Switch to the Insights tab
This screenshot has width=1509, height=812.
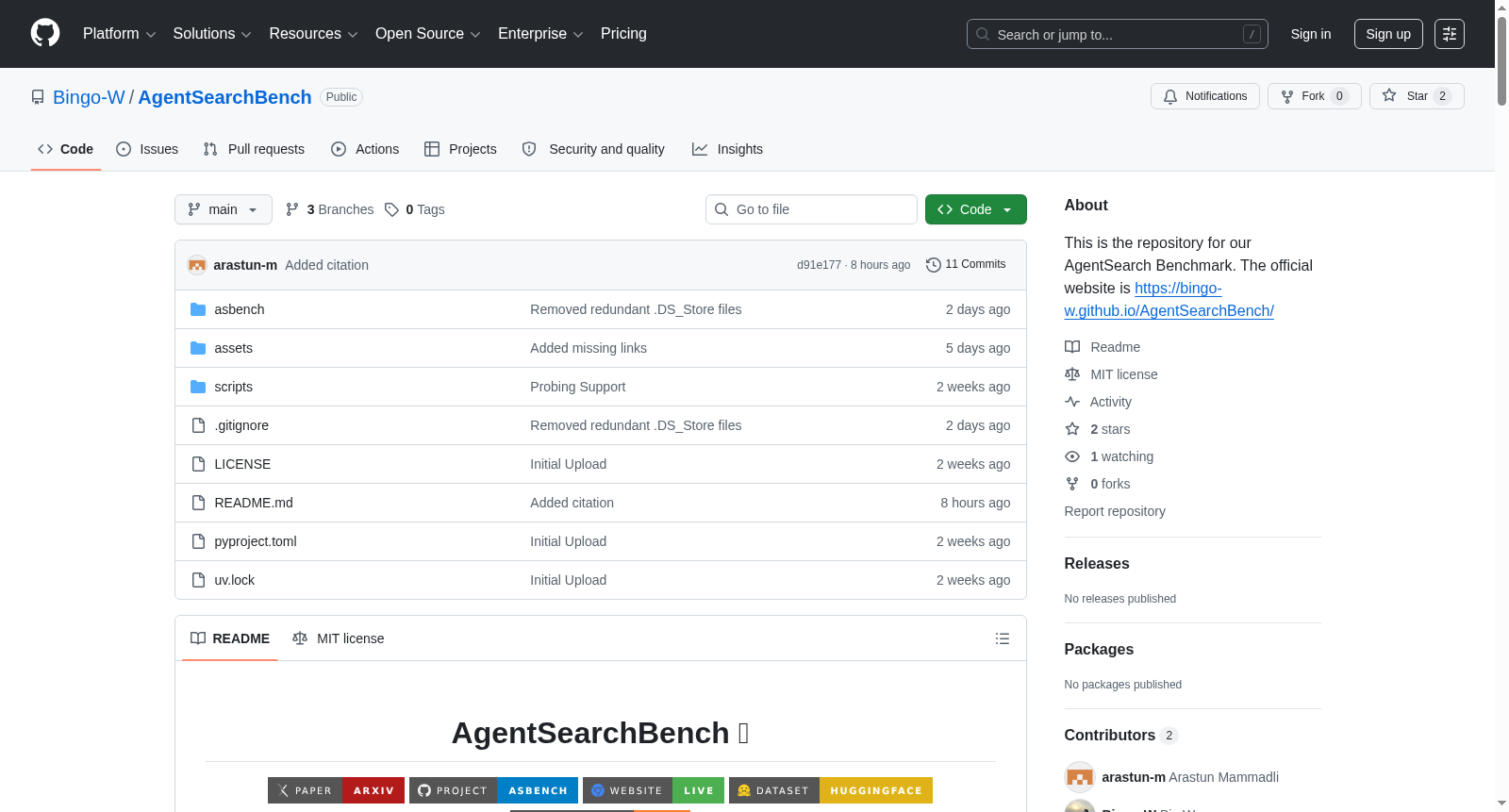click(x=727, y=149)
